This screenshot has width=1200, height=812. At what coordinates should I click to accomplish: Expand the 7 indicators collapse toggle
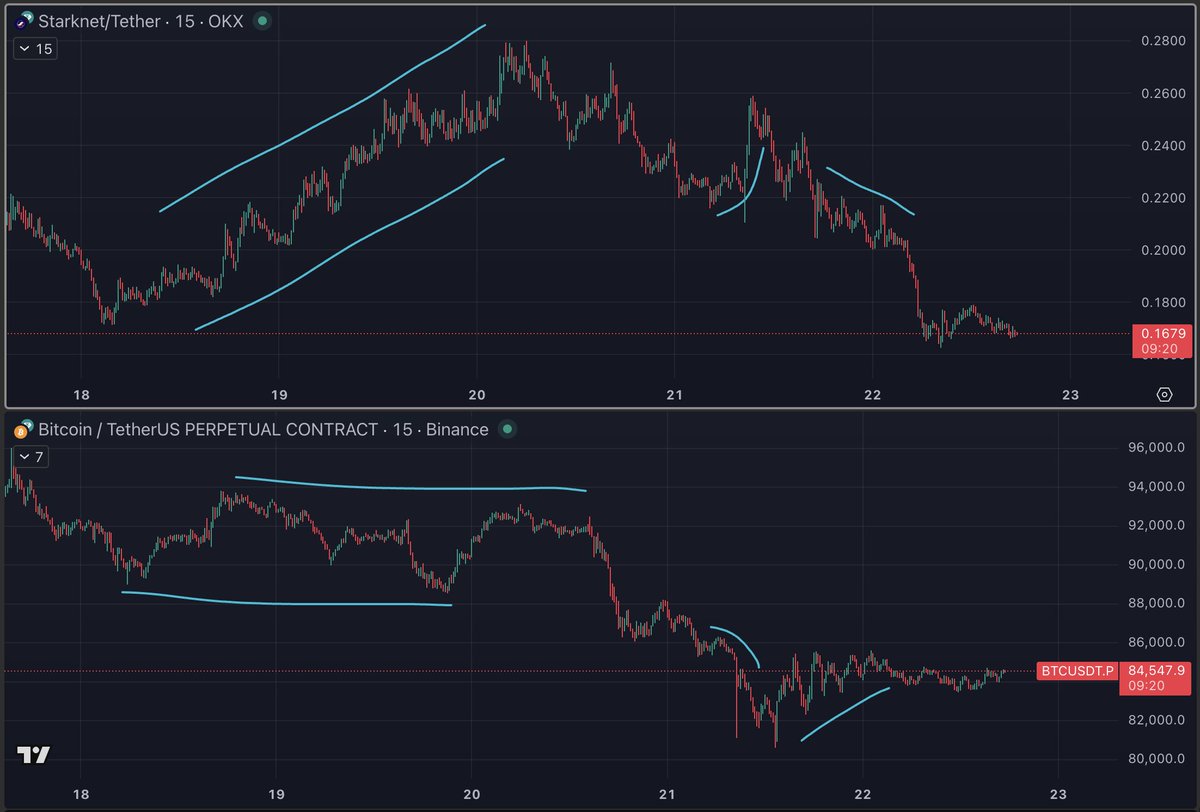pyautogui.click(x=30, y=457)
